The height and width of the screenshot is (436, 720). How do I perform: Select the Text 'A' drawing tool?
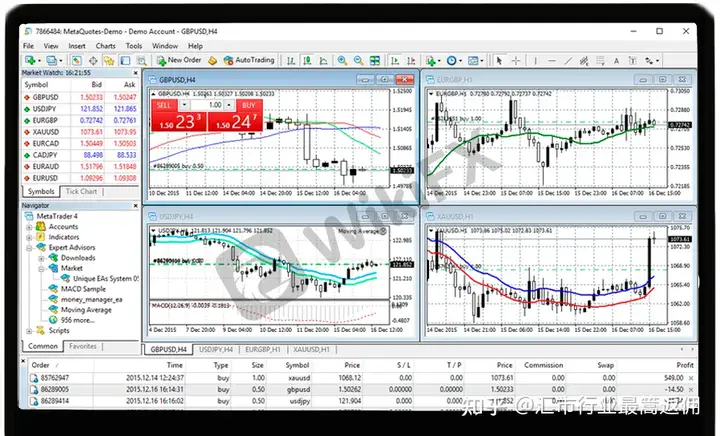616,61
